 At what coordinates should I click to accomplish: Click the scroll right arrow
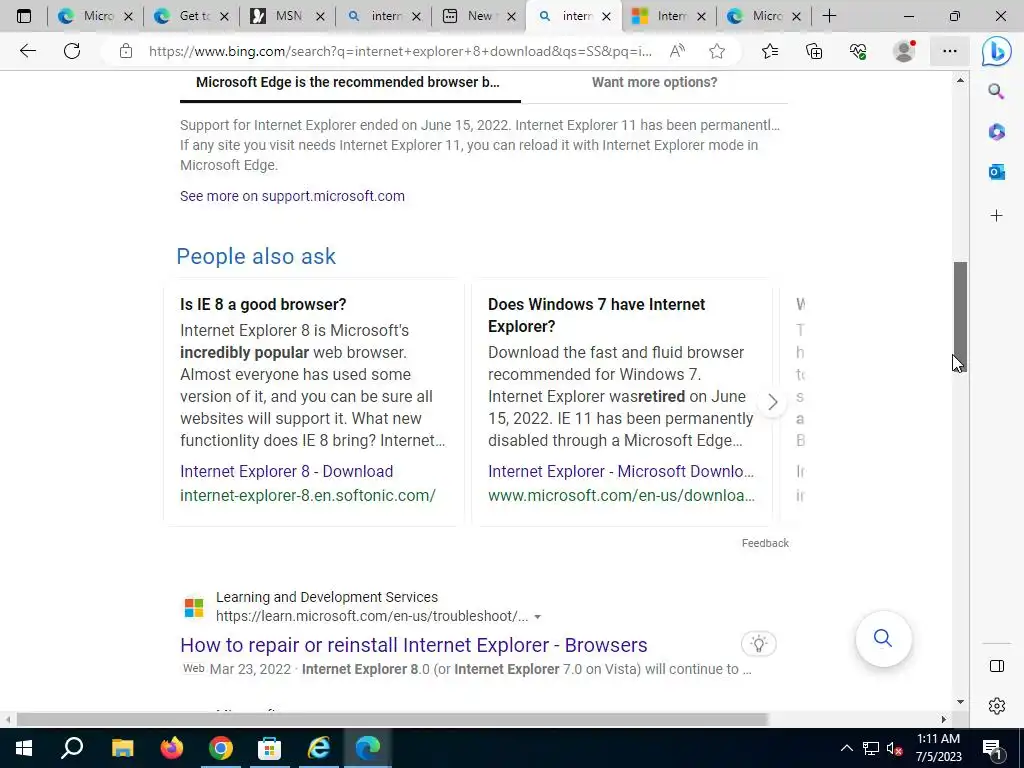click(944, 720)
